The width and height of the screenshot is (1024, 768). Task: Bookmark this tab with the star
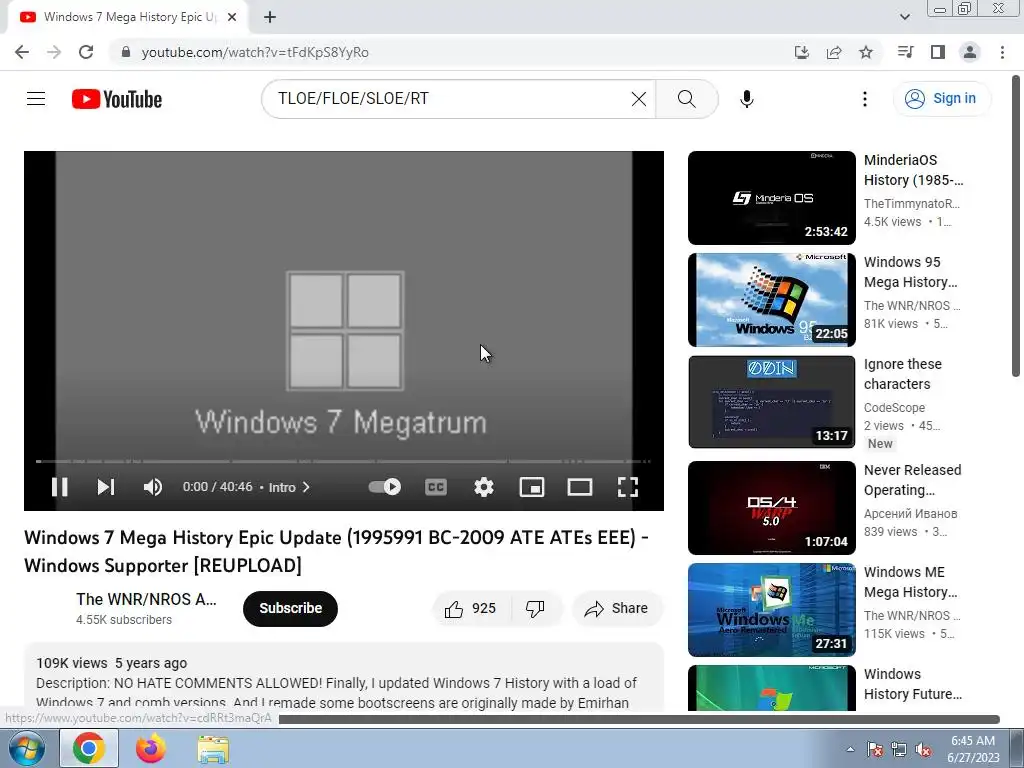point(866,52)
